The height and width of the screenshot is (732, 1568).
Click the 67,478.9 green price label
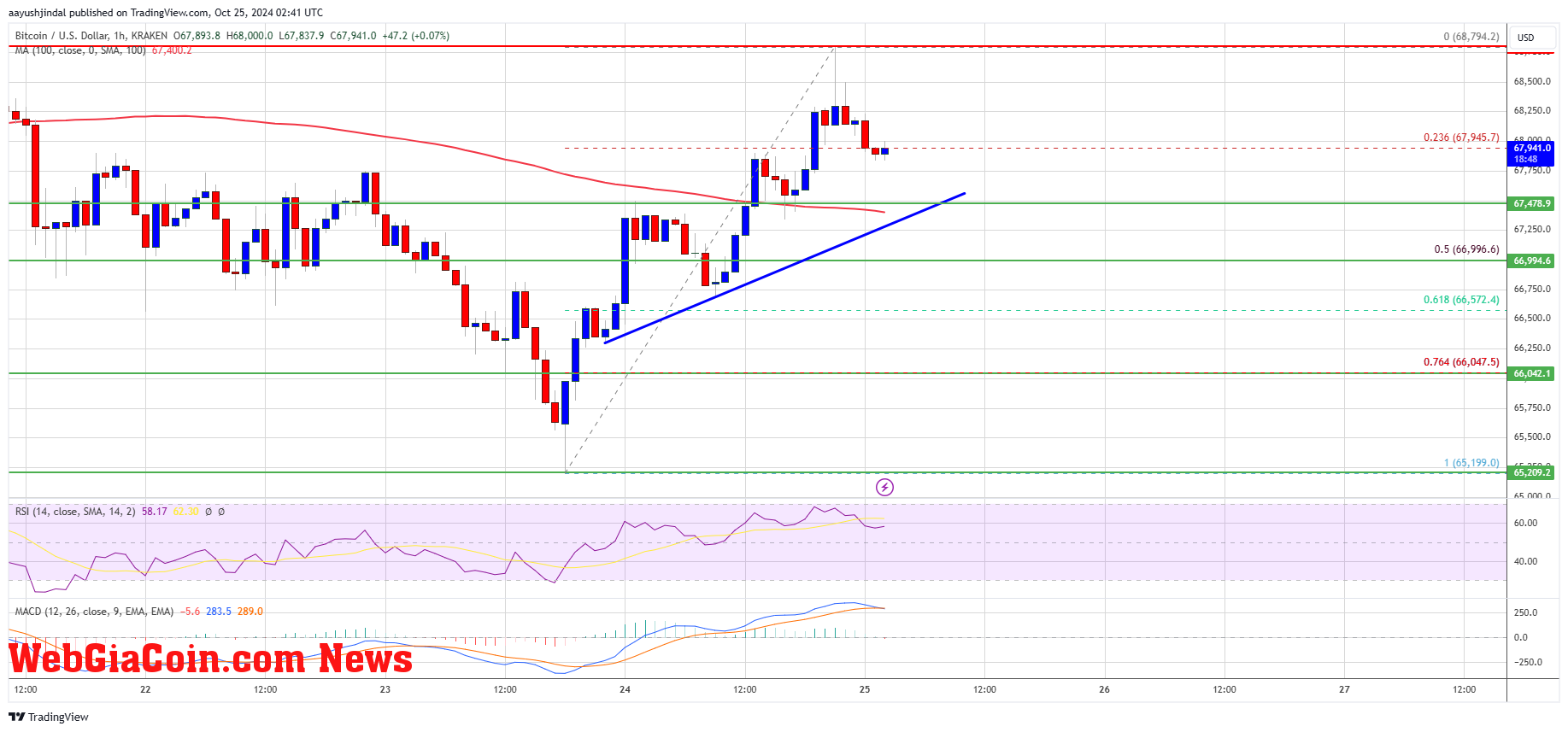point(1531,203)
